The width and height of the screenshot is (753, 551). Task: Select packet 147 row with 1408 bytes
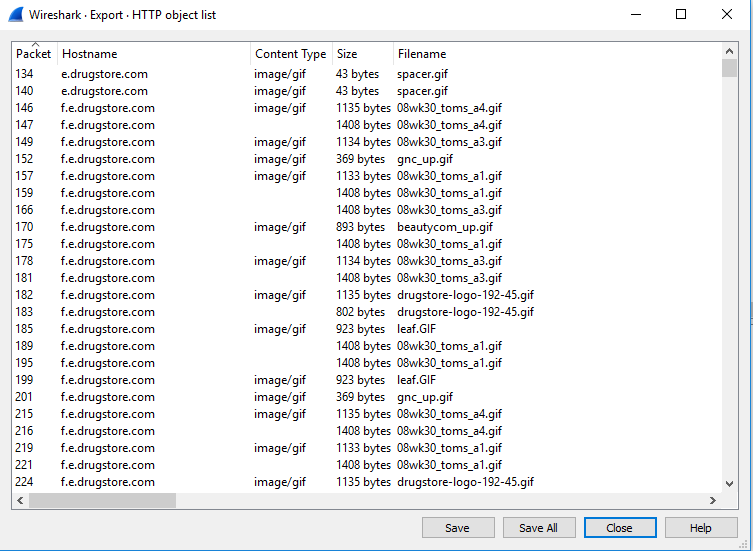366,125
